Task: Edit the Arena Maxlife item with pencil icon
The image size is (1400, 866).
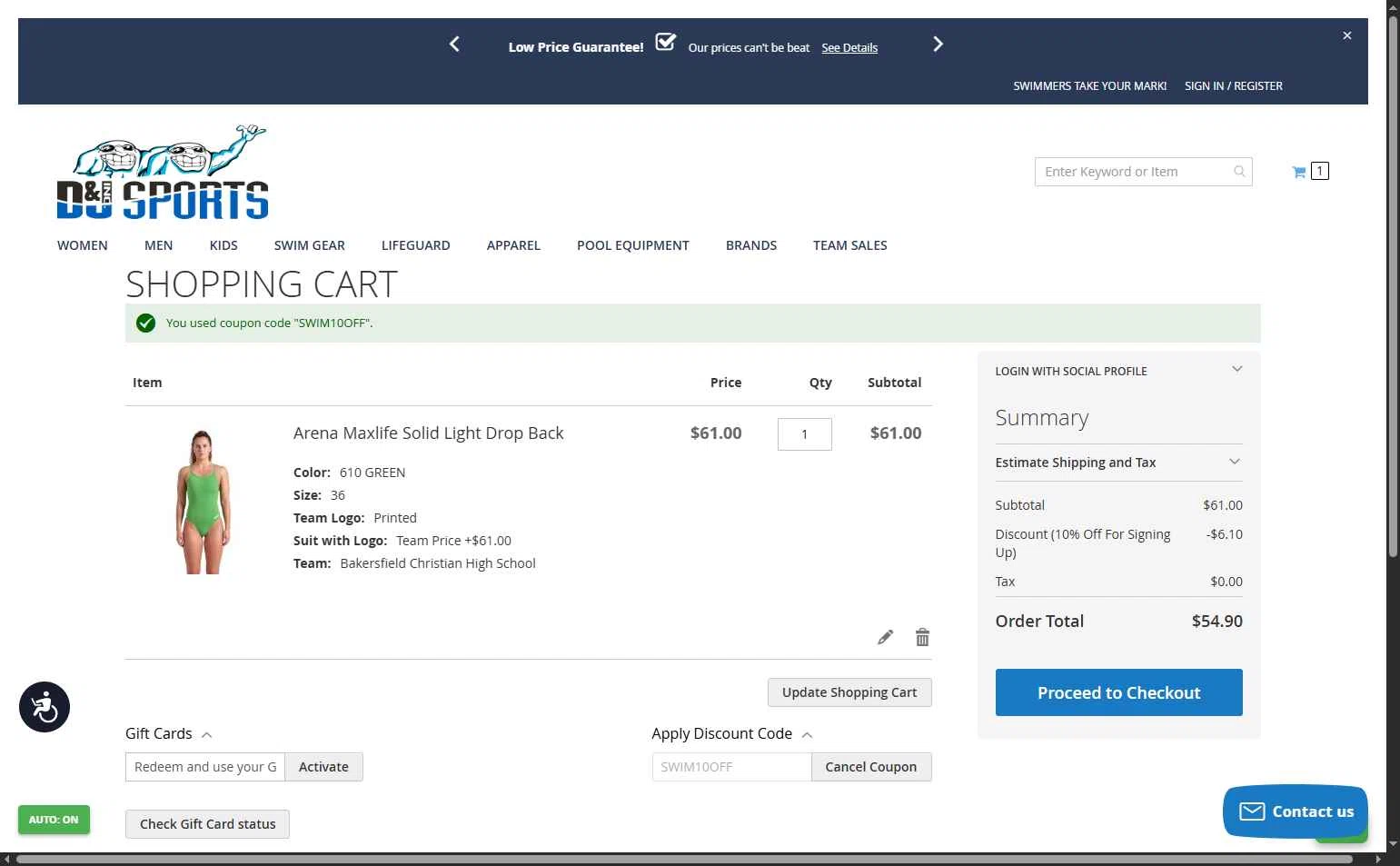Action: point(885,637)
